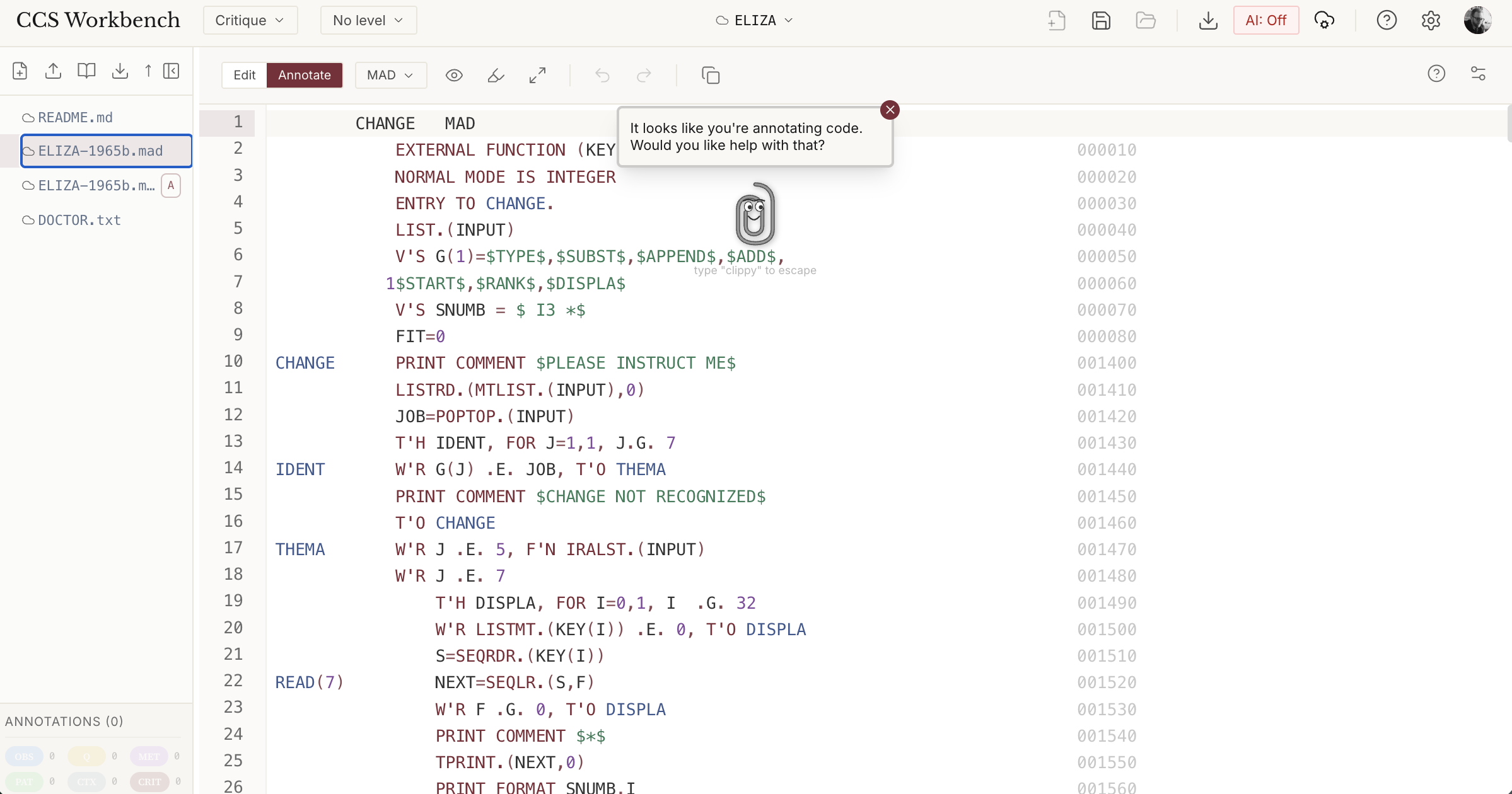Close the Clippy help popup

(x=890, y=110)
